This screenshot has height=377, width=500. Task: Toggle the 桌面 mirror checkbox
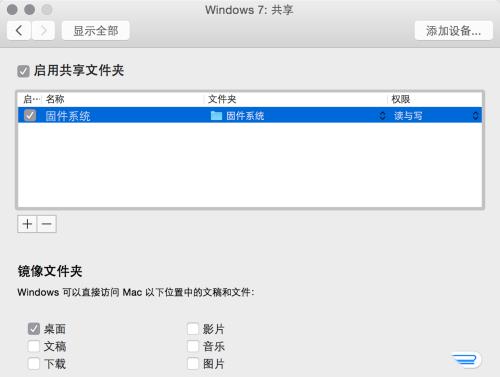(x=34, y=329)
